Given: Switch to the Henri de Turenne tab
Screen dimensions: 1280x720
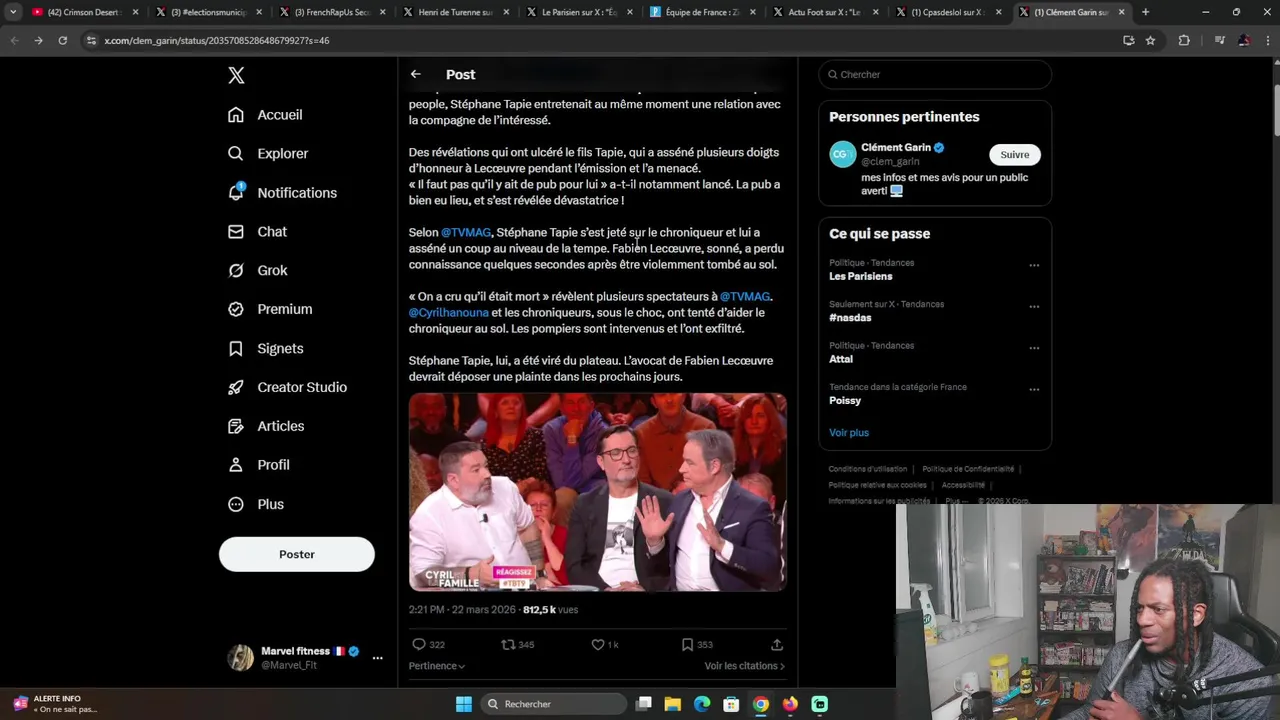Looking at the screenshot, I should [455, 12].
